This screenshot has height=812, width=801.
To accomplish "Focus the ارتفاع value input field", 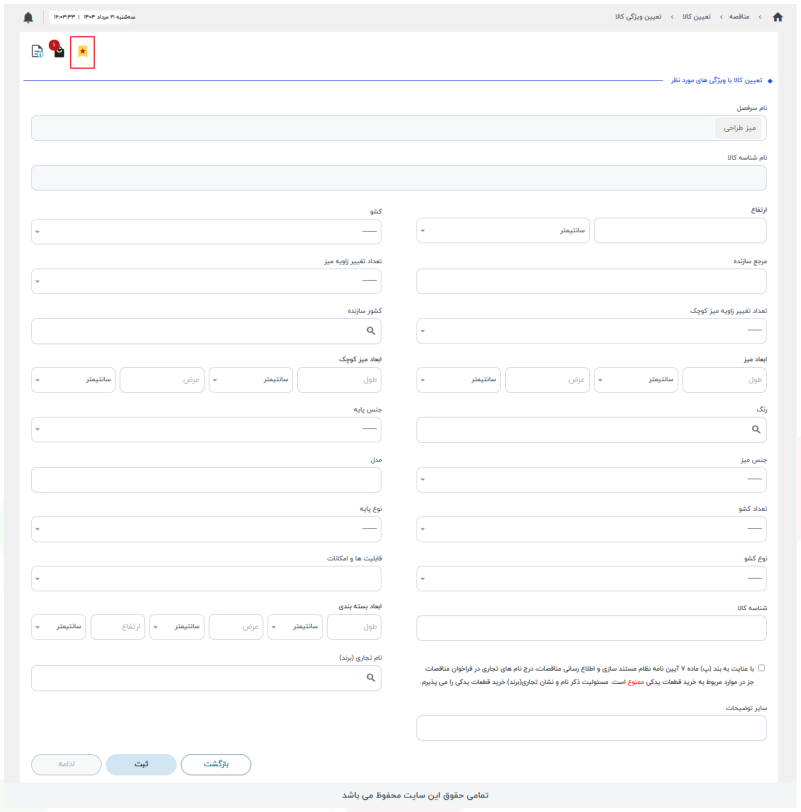I will (x=680, y=230).
